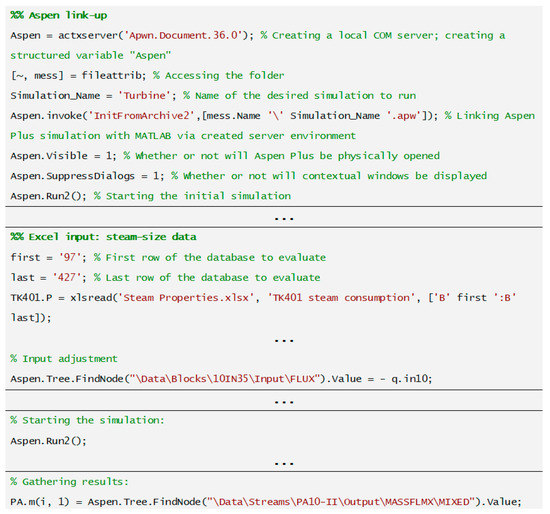
Task: Click the 'PA.m(i, 1)' assignment target
Action: click(x=40, y=502)
